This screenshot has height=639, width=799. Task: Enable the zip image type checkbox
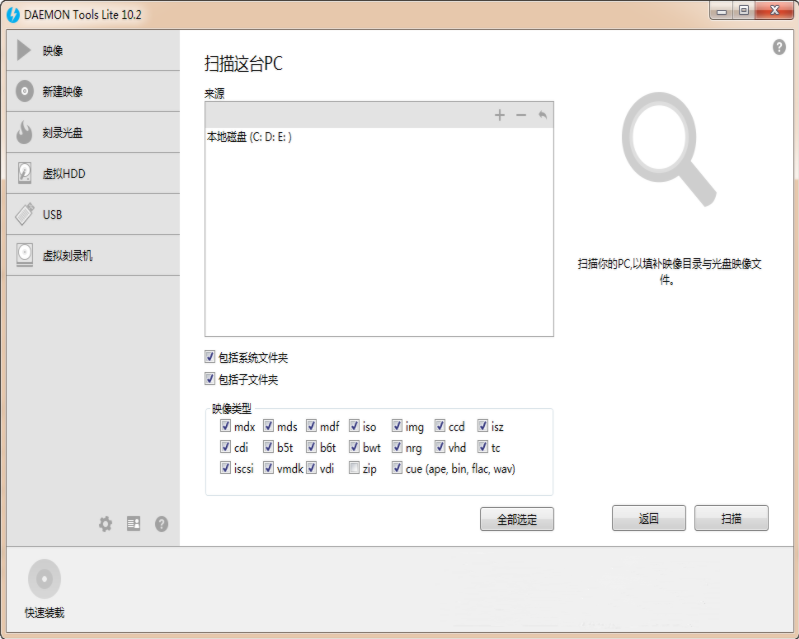click(354, 468)
